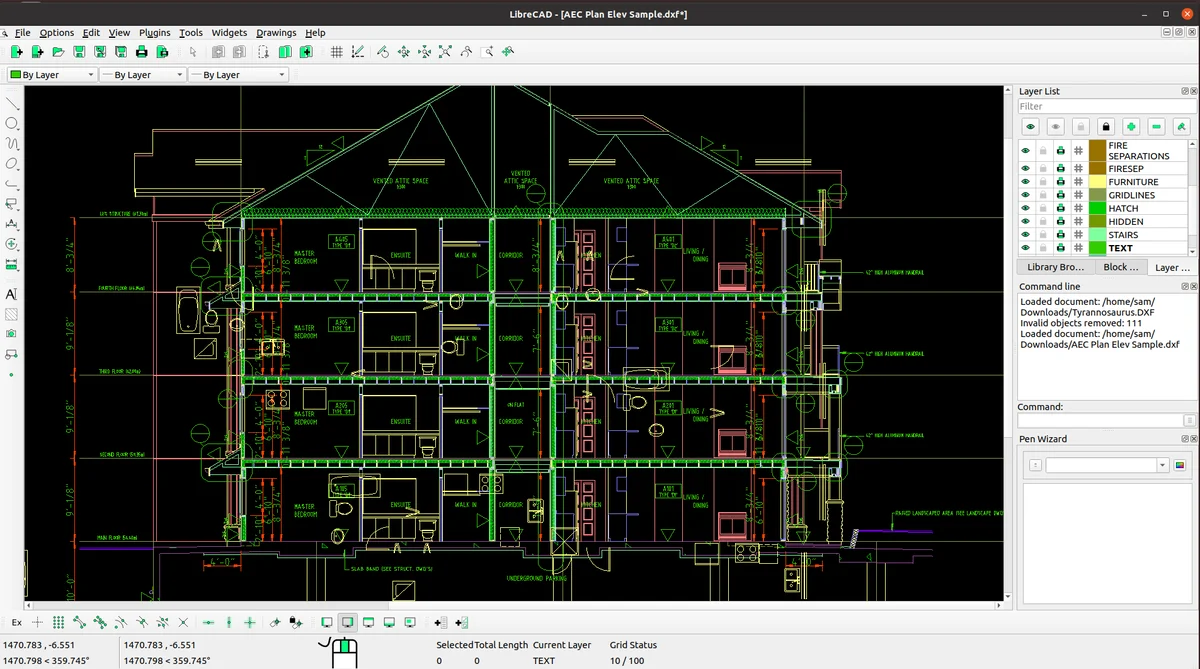Click the Print icon in toolbar

[x=141, y=52]
